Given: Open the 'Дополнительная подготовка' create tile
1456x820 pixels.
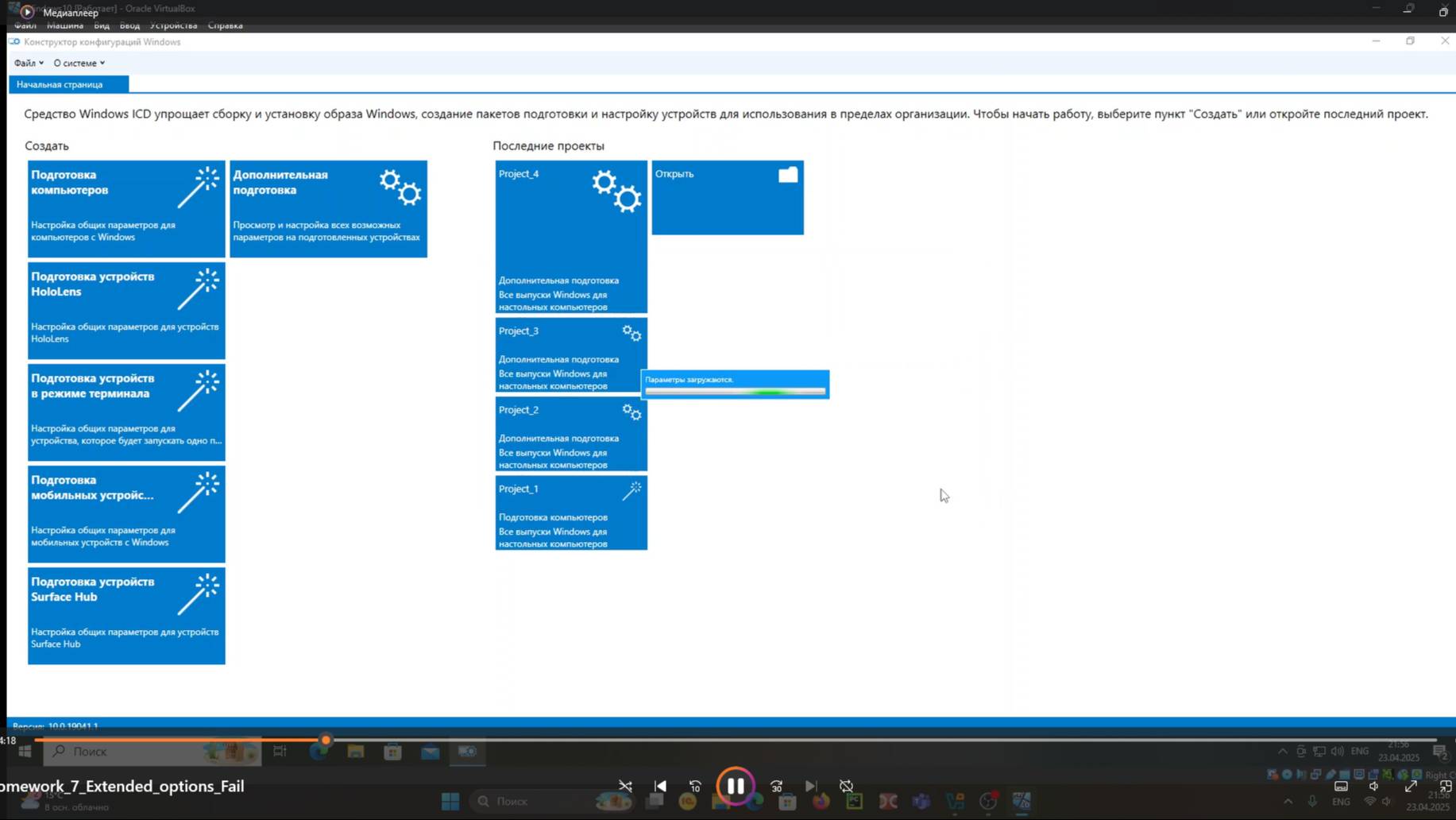Looking at the screenshot, I should click(x=328, y=209).
